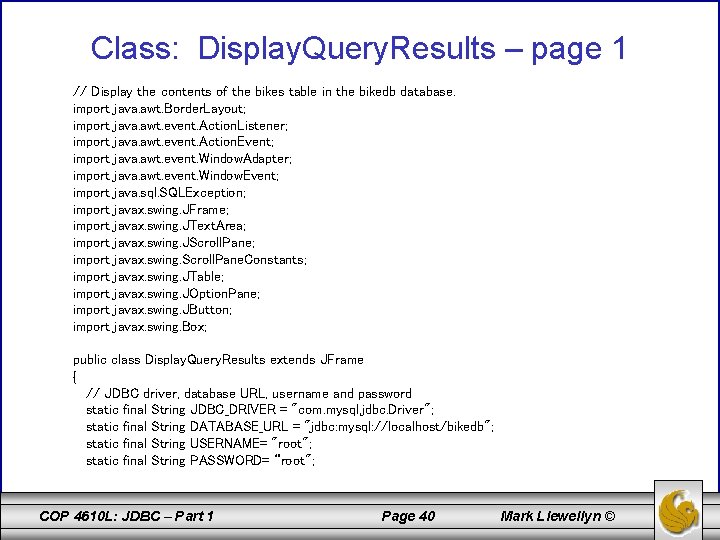Click the line 'import javax.swing.Box;'
The width and height of the screenshot is (720, 540).
point(140,326)
